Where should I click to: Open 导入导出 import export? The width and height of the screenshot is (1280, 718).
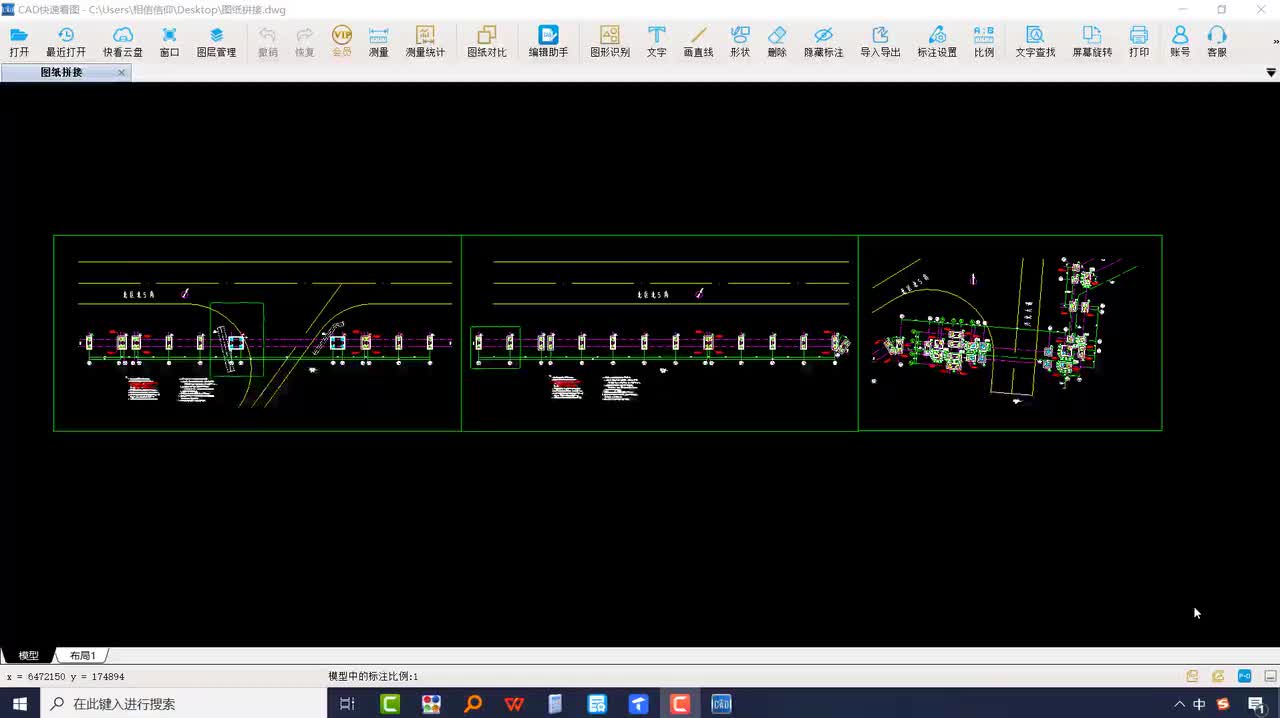click(x=880, y=42)
